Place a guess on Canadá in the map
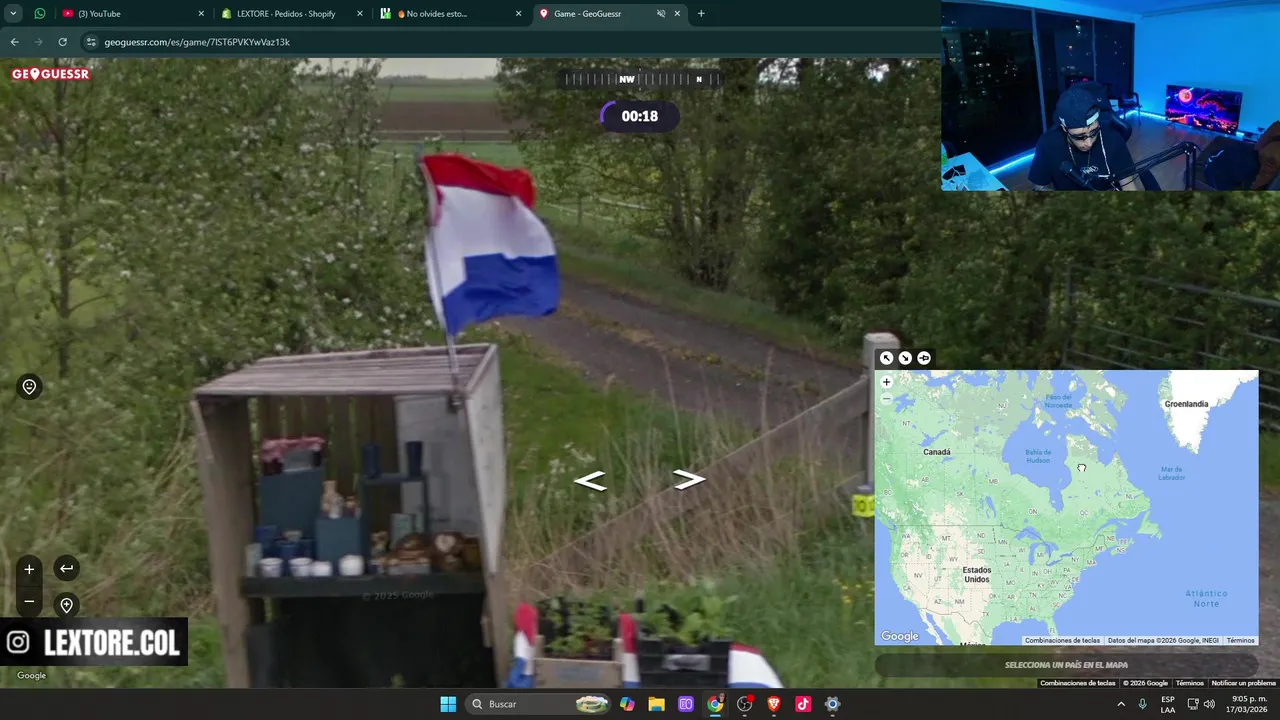 coord(937,452)
